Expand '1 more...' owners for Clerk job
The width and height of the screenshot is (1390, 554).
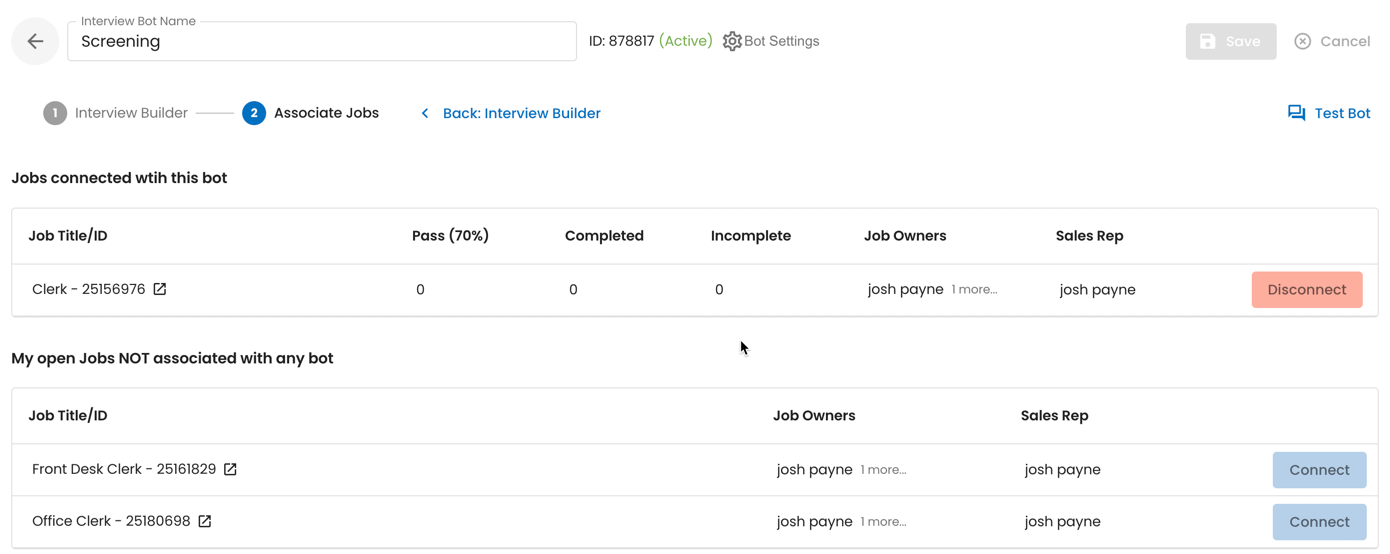974,289
